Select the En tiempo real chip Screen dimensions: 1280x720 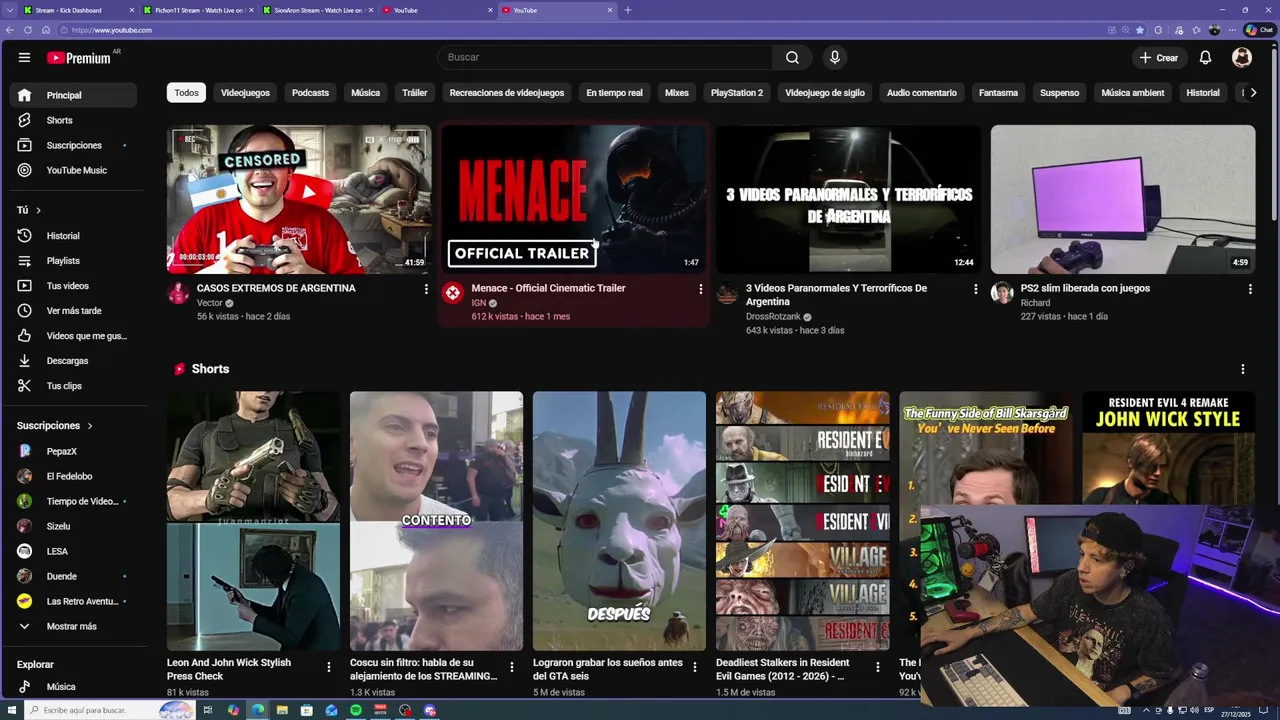click(614, 93)
